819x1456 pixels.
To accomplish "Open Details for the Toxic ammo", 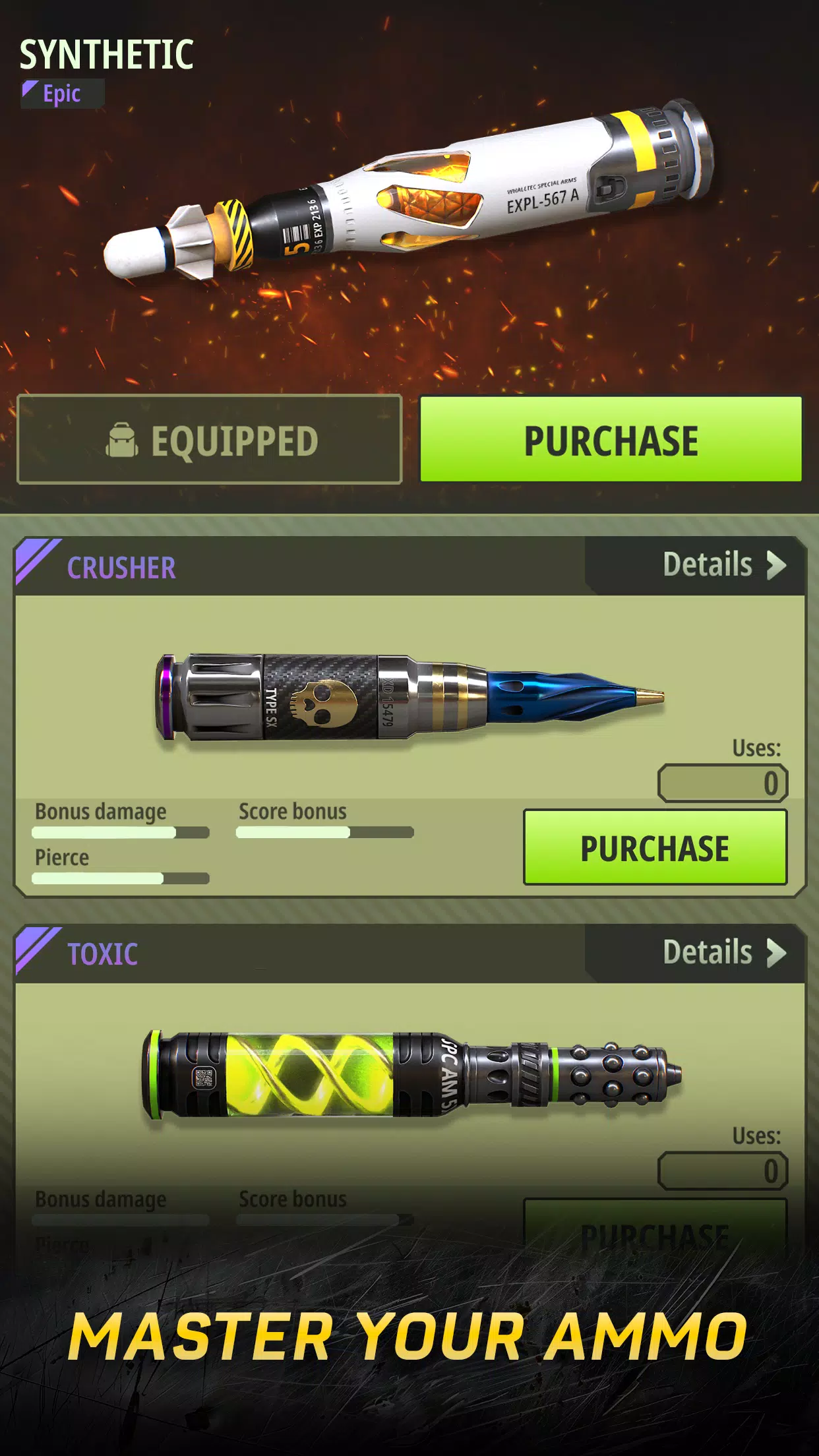I will [x=724, y=953].
